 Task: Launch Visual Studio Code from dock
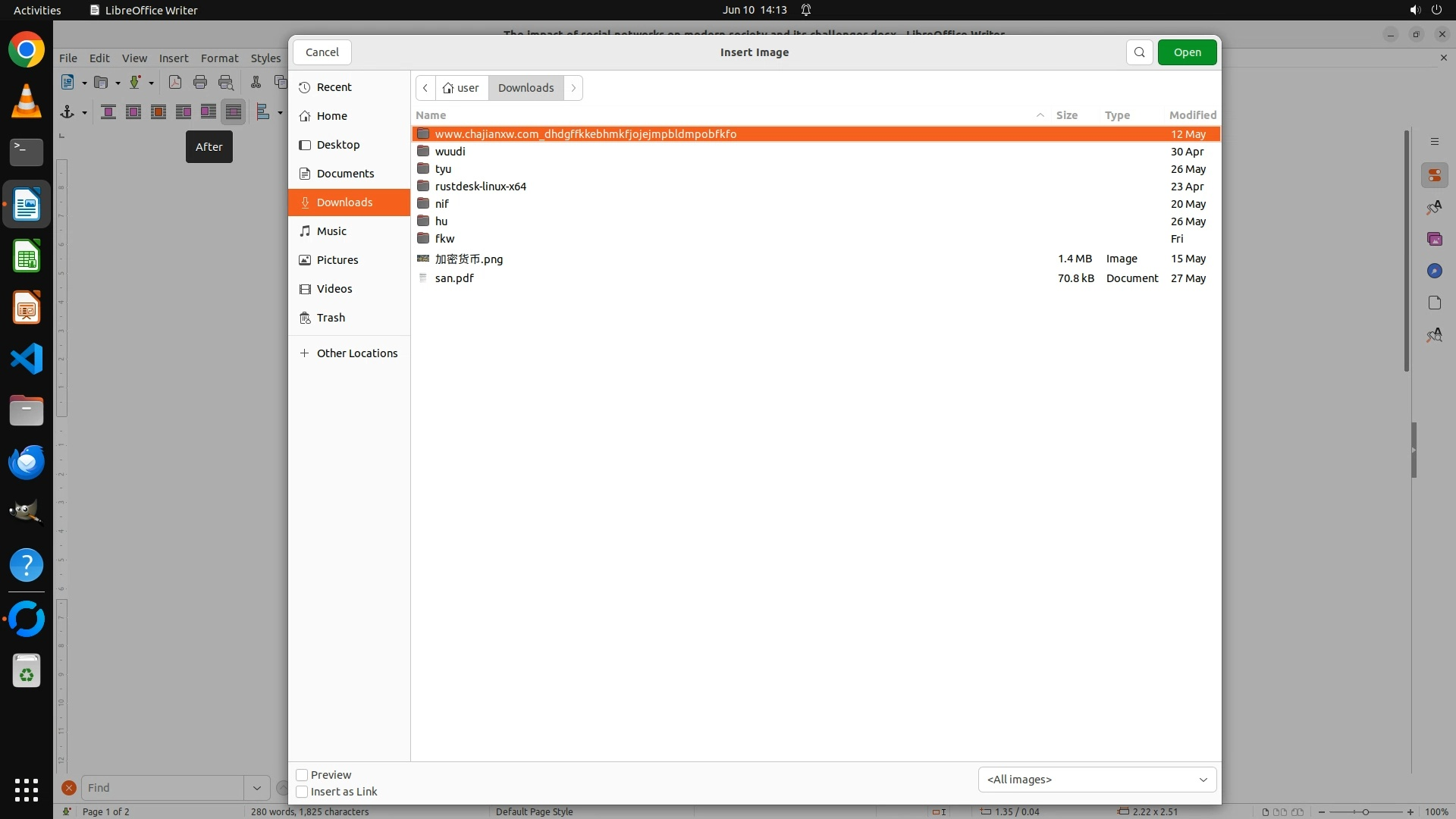(x=27, y=359)
